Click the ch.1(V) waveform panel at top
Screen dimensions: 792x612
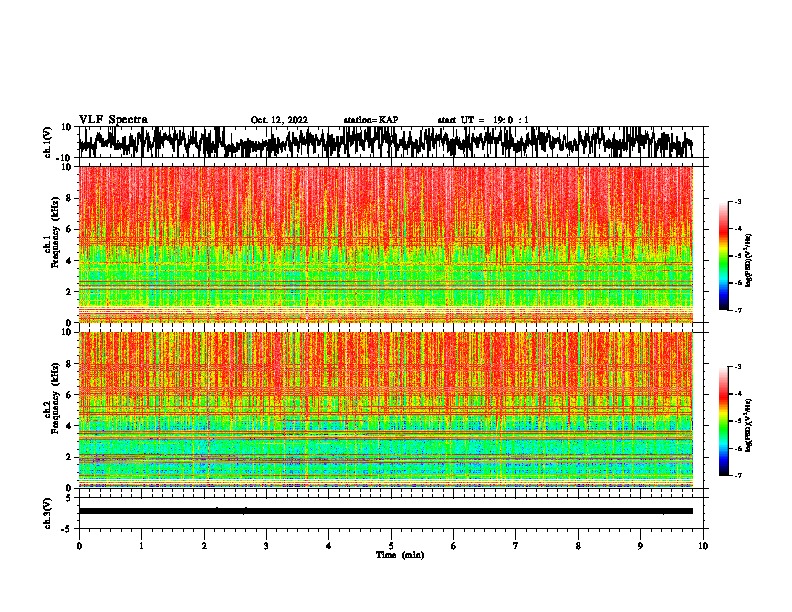[x=390, y=142]
